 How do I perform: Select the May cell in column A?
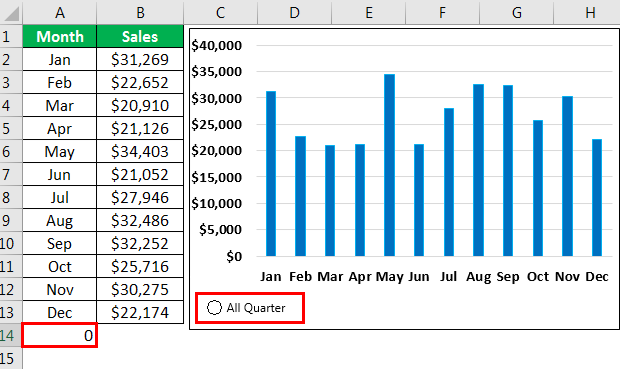pyautogui.click(x=60, y=151)
